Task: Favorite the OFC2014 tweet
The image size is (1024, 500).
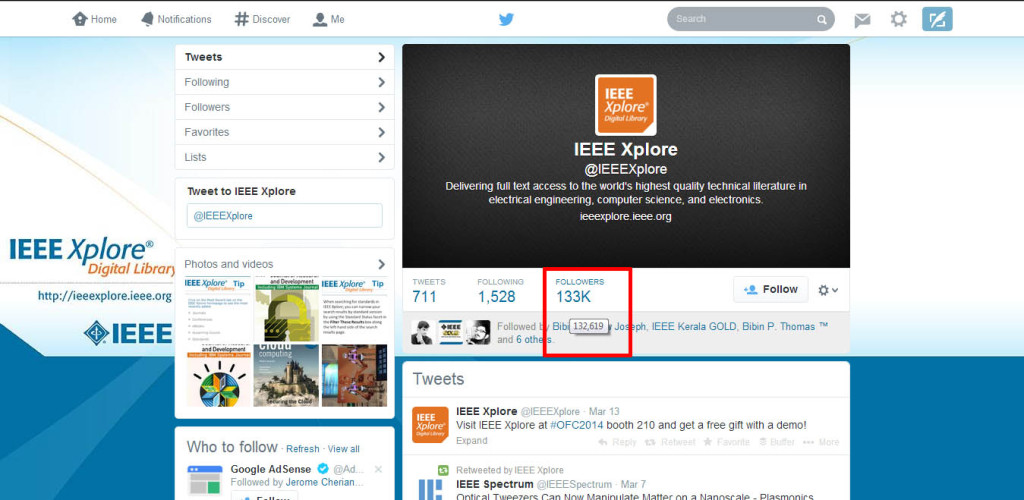Action: point(726,442)
